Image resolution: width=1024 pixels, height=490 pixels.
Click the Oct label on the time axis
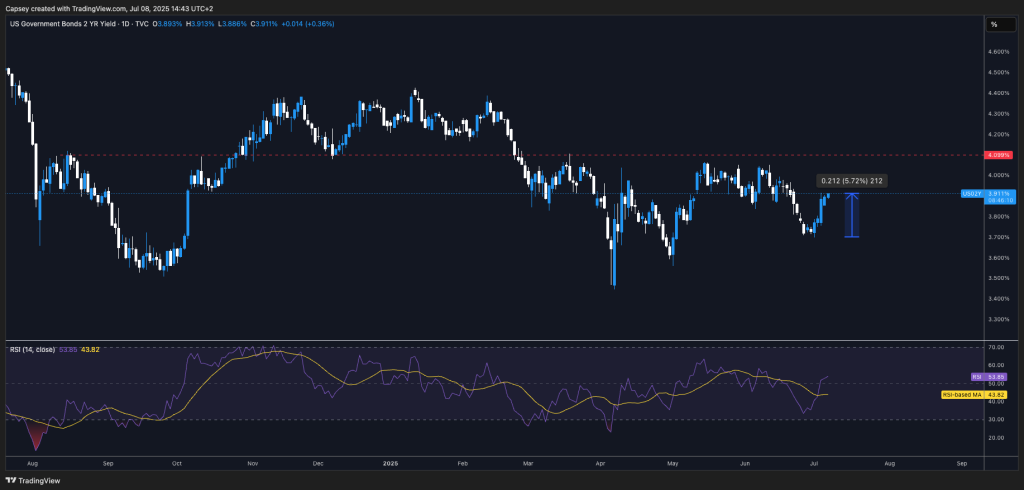click(x=176, y=465)
